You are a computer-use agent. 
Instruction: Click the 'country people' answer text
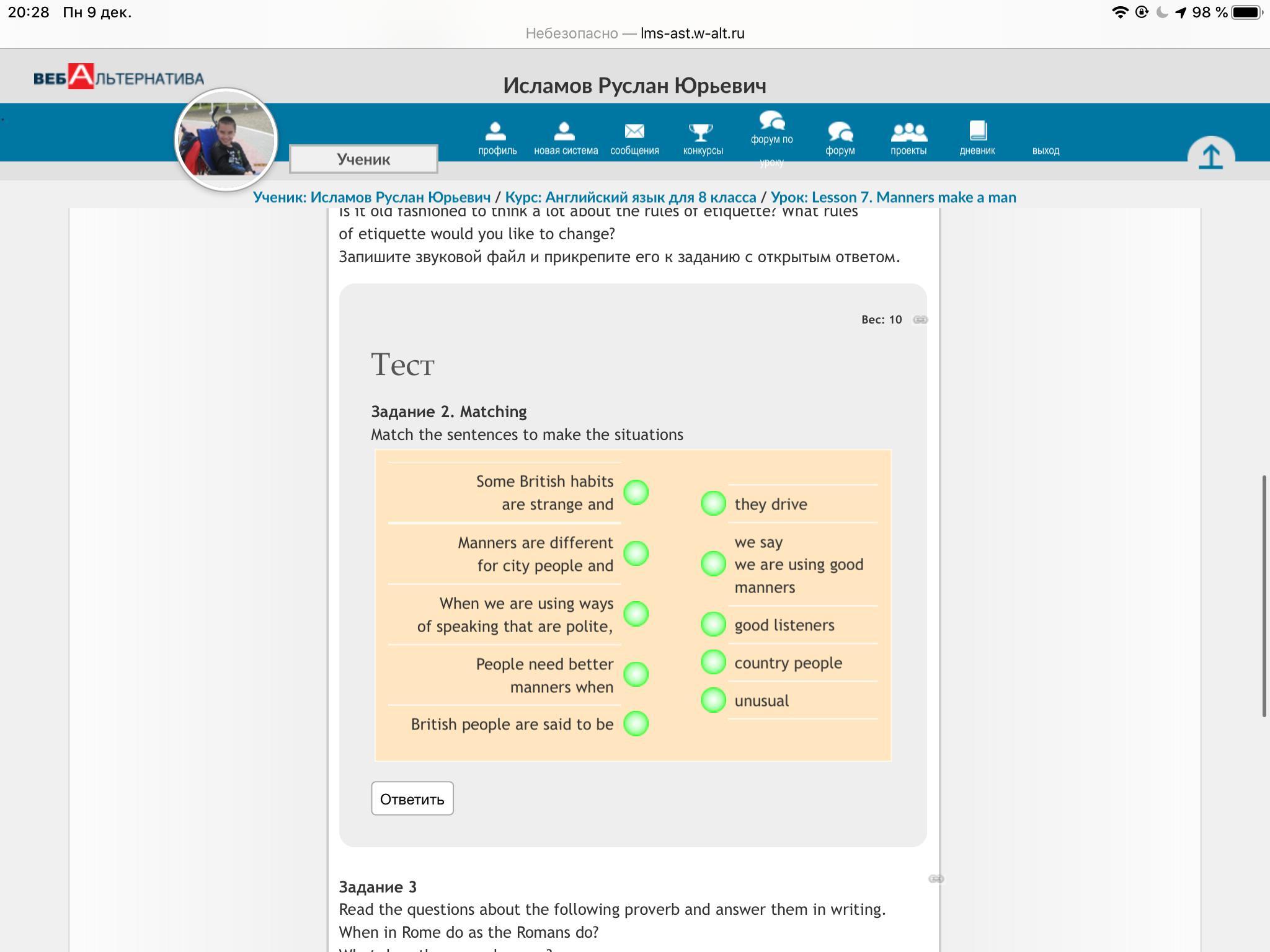click(x=788, y=663)
